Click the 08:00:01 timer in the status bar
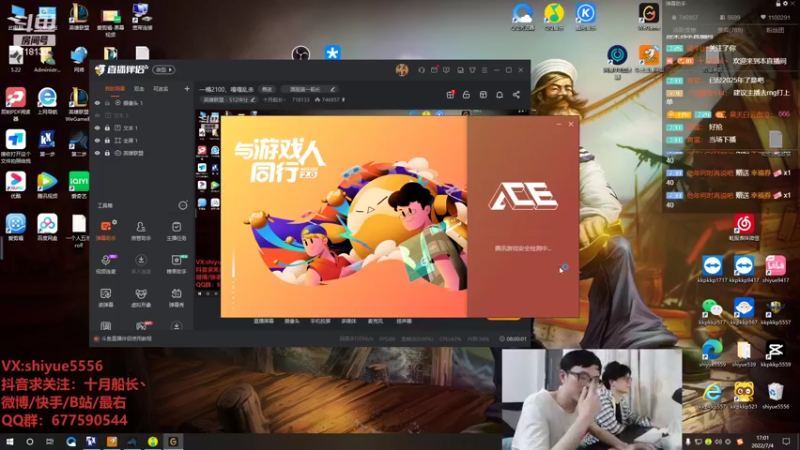The height and width of the screenshot is (450, 800). pos(513,339)
